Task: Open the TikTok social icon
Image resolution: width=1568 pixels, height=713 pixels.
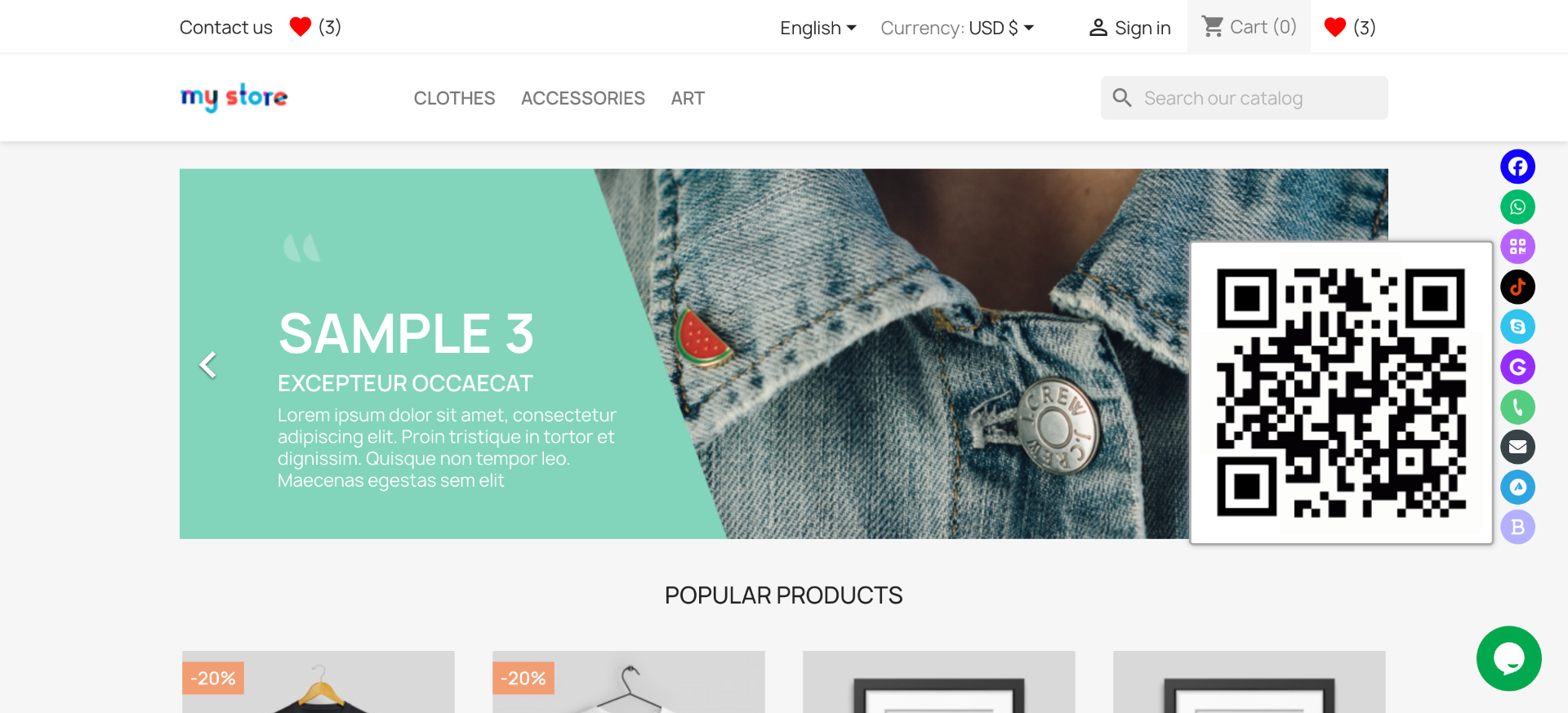Action: pos(1517,287)
